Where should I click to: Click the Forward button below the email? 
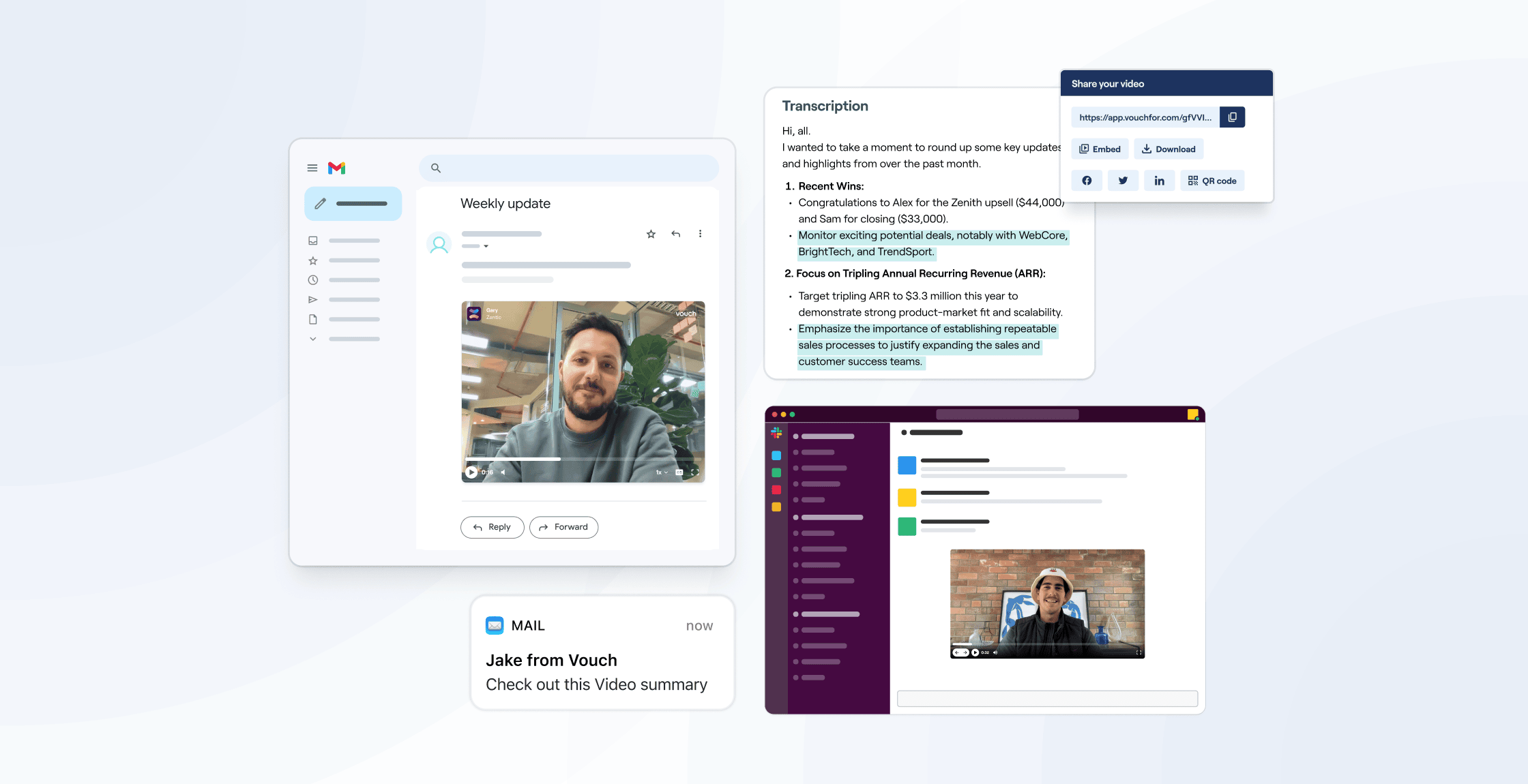pyautogui.click(x=563, y=527)
